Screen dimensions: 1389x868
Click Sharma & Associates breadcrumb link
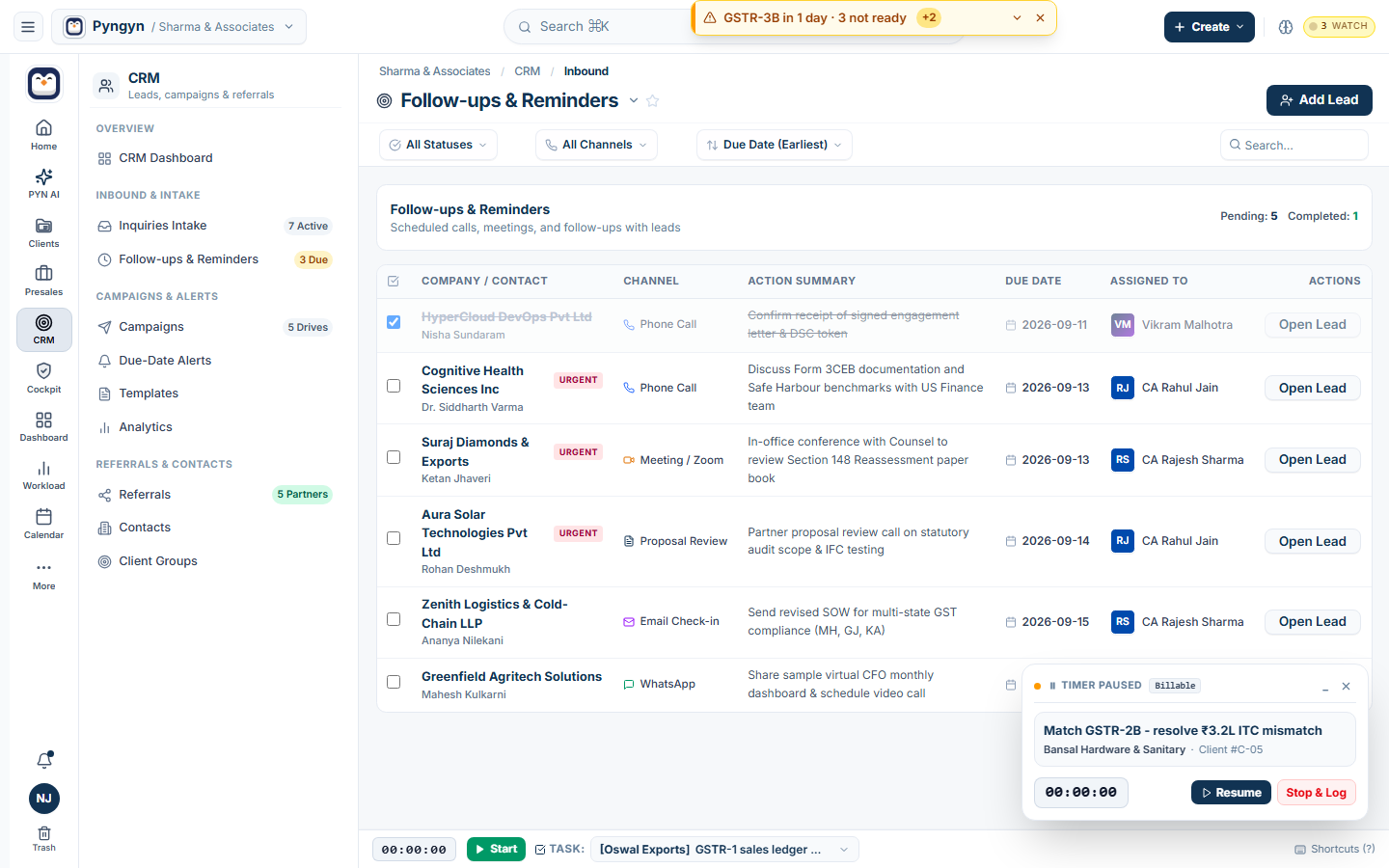[x=434, y=71]
